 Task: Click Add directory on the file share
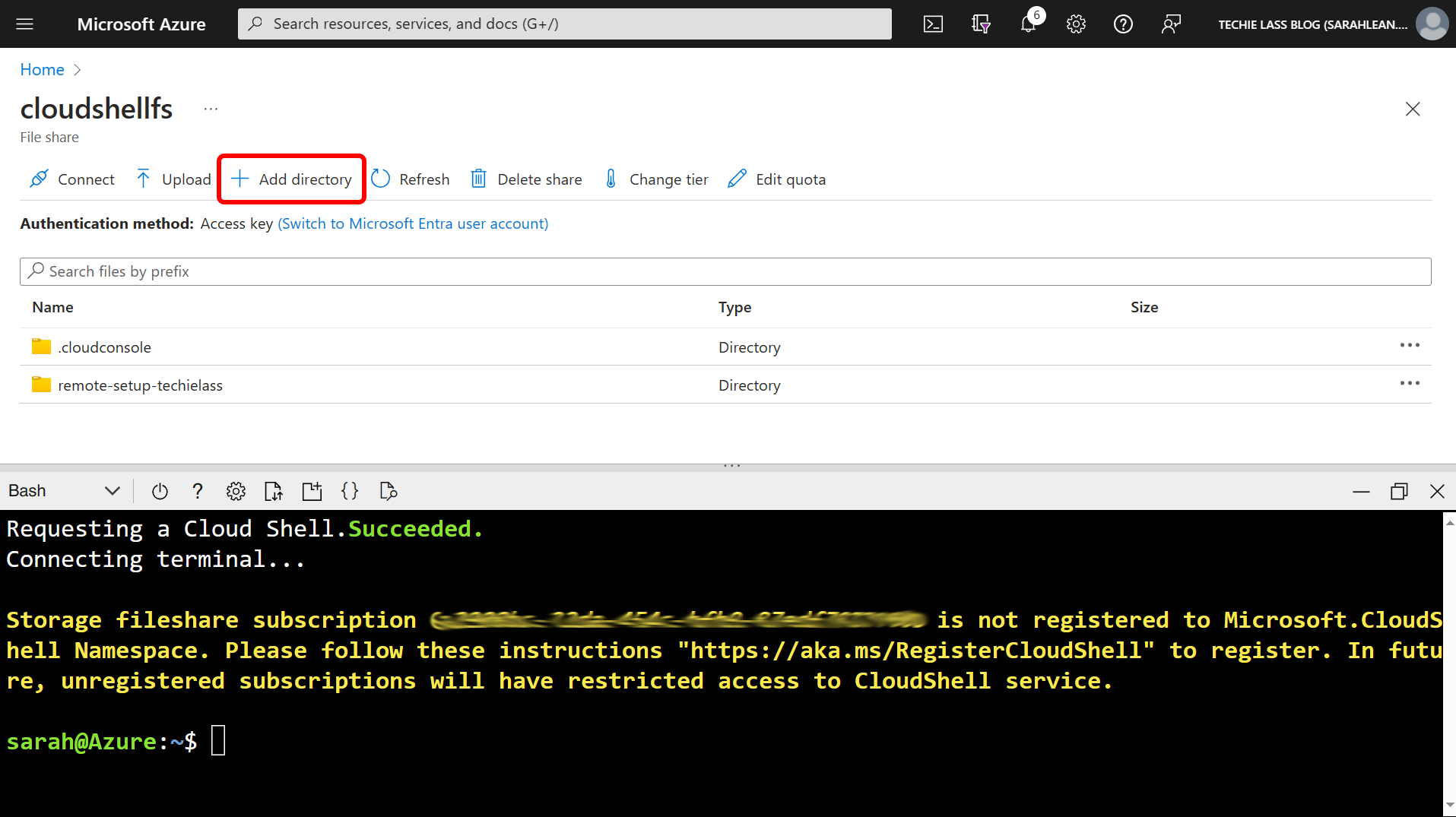coord(291,179)
